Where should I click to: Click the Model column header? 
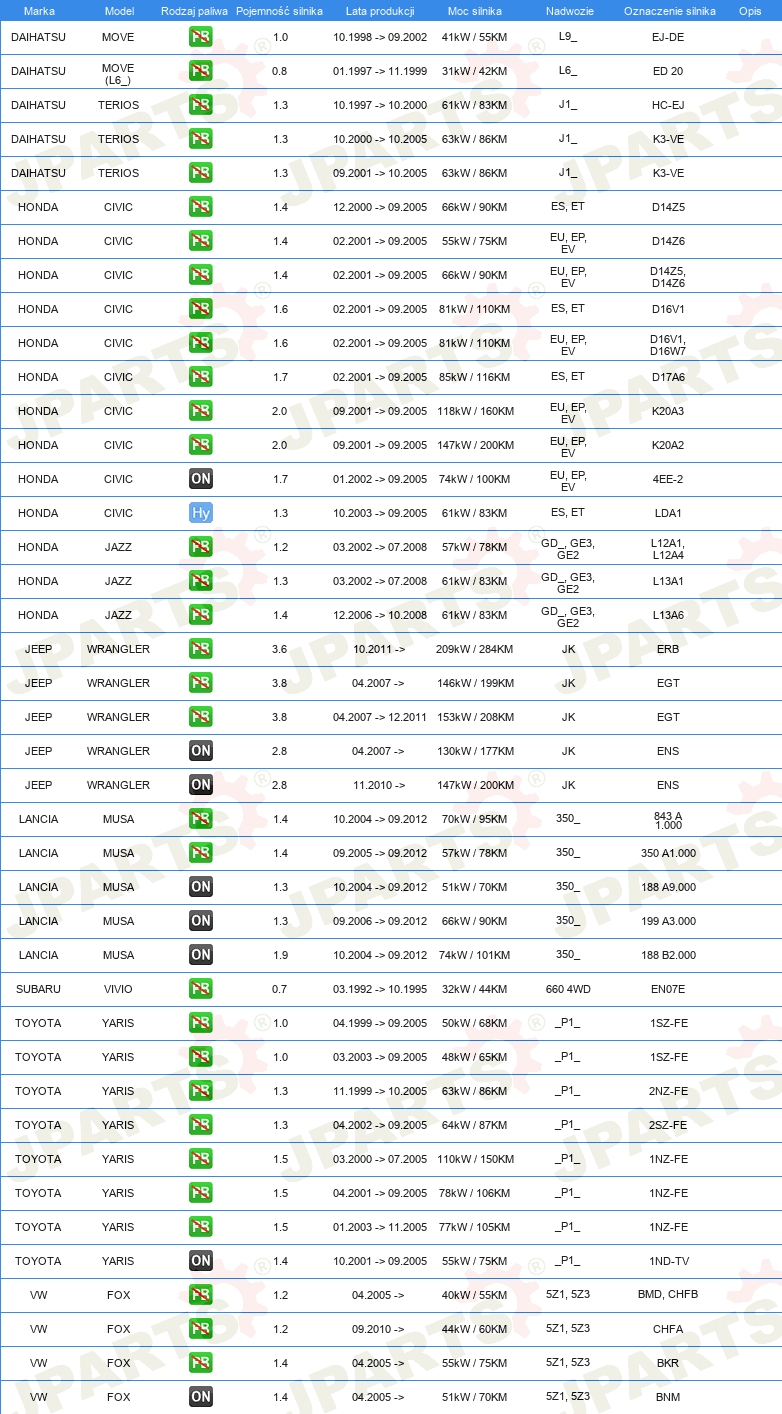[119, 11]
